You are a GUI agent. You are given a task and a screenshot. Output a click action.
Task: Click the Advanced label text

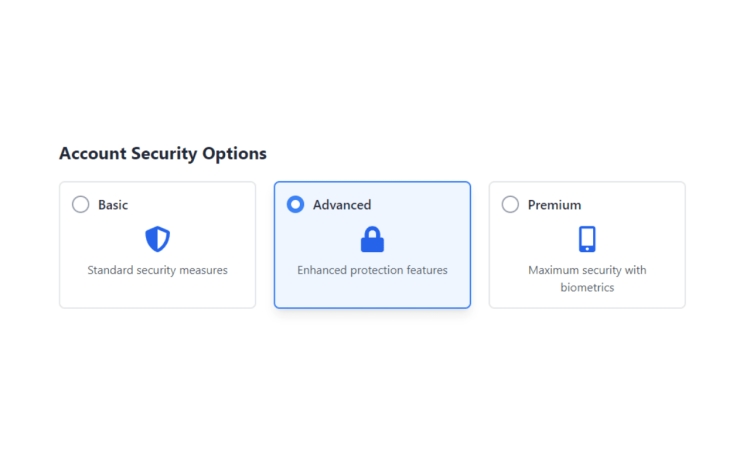point(342,205)
